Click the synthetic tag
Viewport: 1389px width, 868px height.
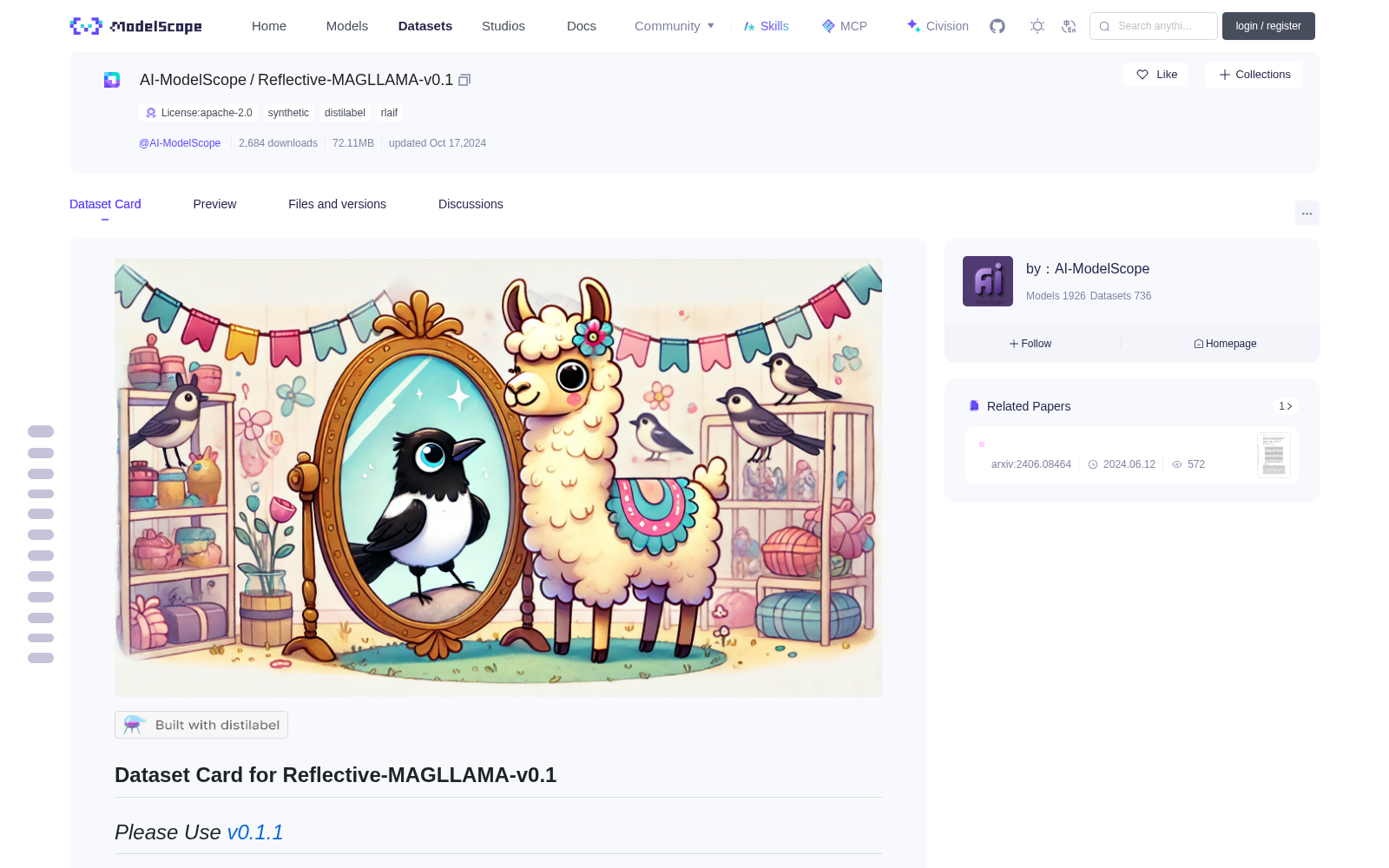(x=288, y=113)
